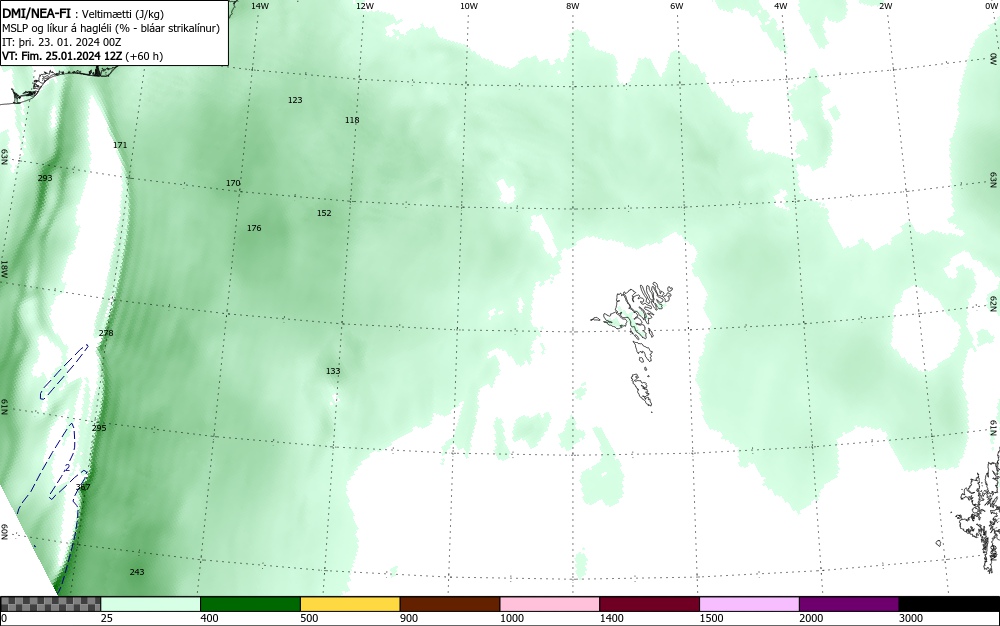Pick the black above-3000 legend swatch
The height and width of the screenshot is (626, 1000).
(x=949, y=604)
